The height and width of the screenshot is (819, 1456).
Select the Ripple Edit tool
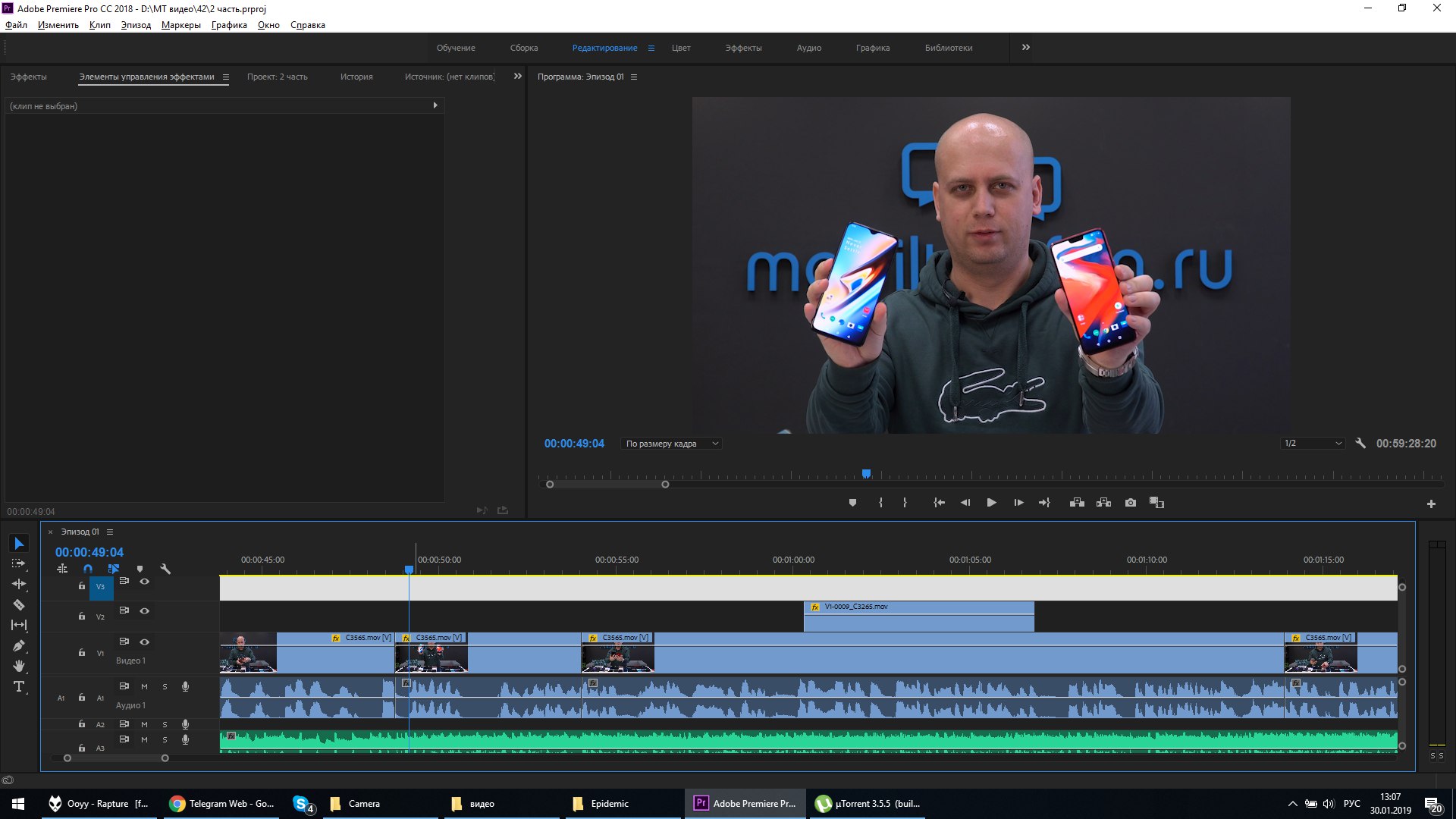(19, 584)
